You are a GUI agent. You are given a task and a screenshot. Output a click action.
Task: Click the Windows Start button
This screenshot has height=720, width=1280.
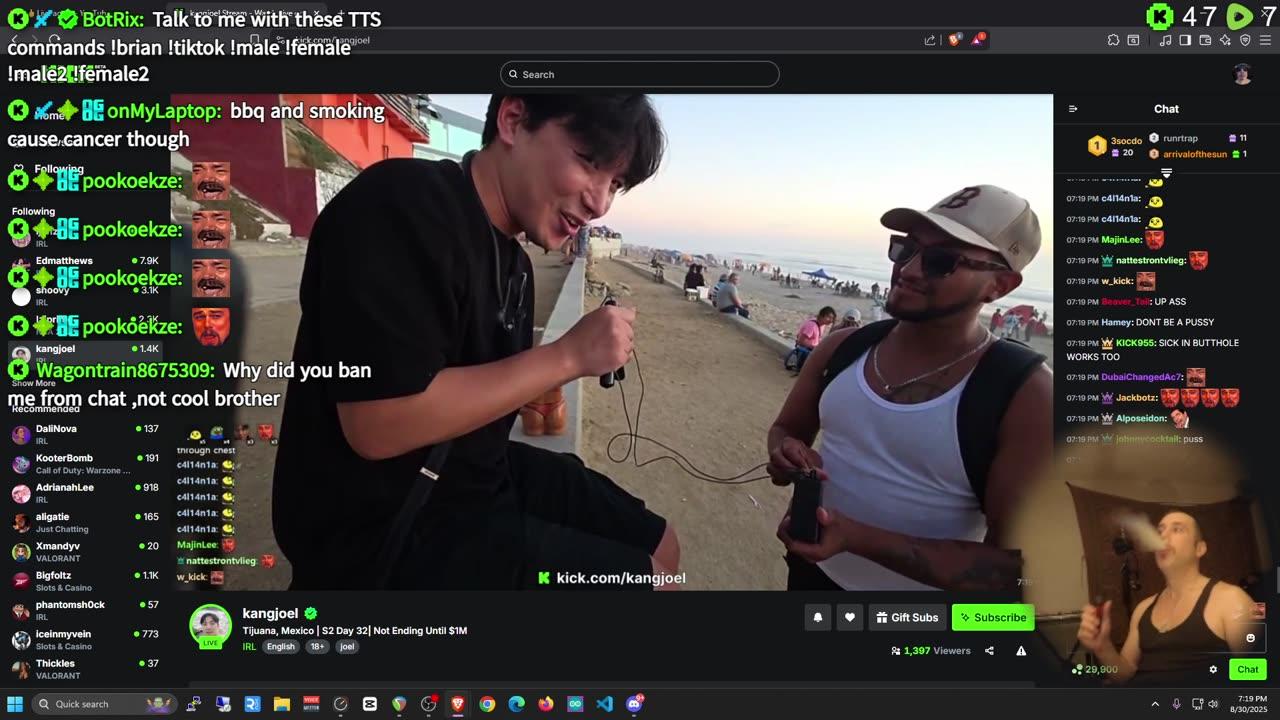tap(15, 704)
